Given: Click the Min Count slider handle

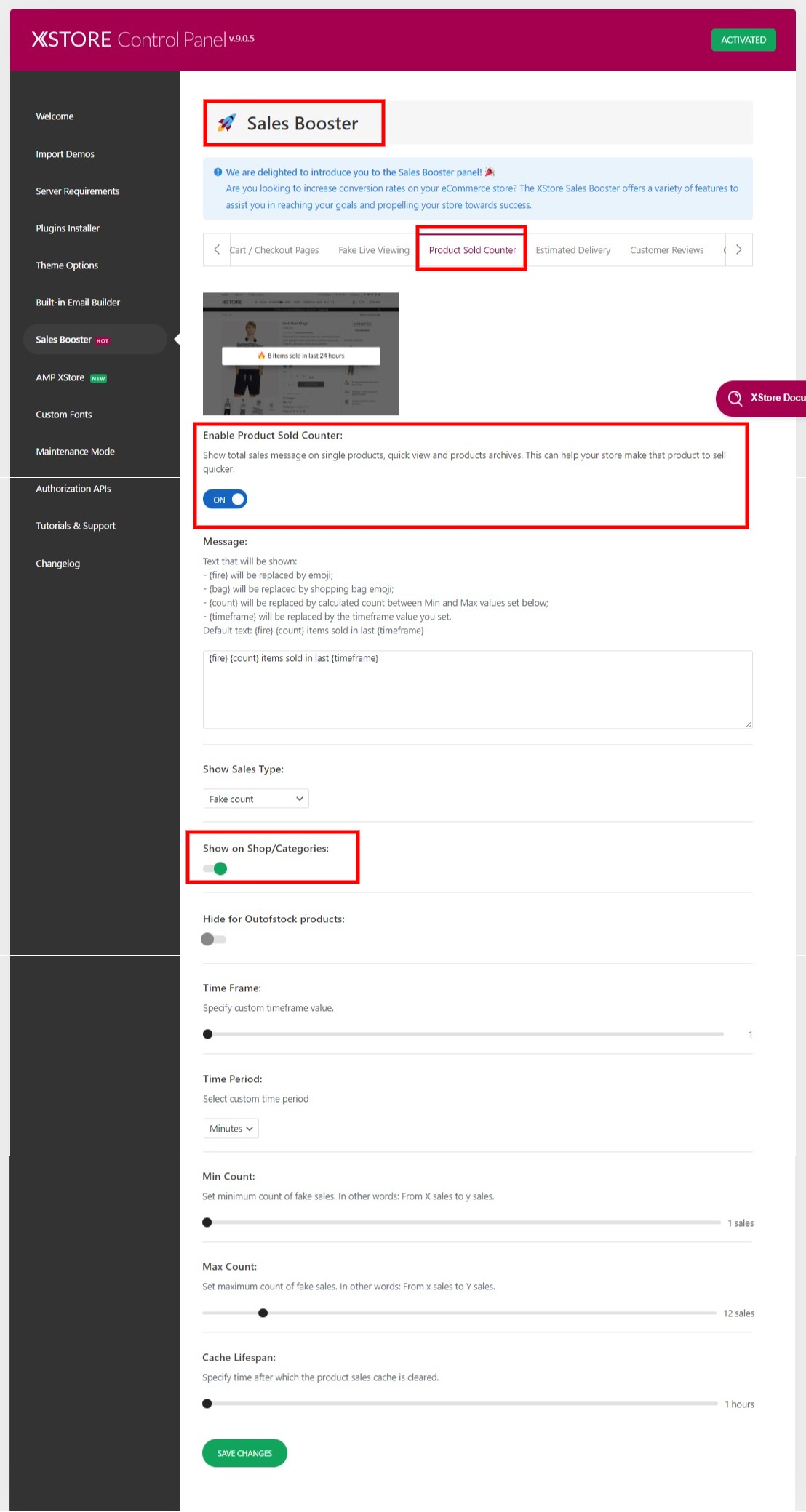Looking at the screenshot, I should coord(207,1223).
